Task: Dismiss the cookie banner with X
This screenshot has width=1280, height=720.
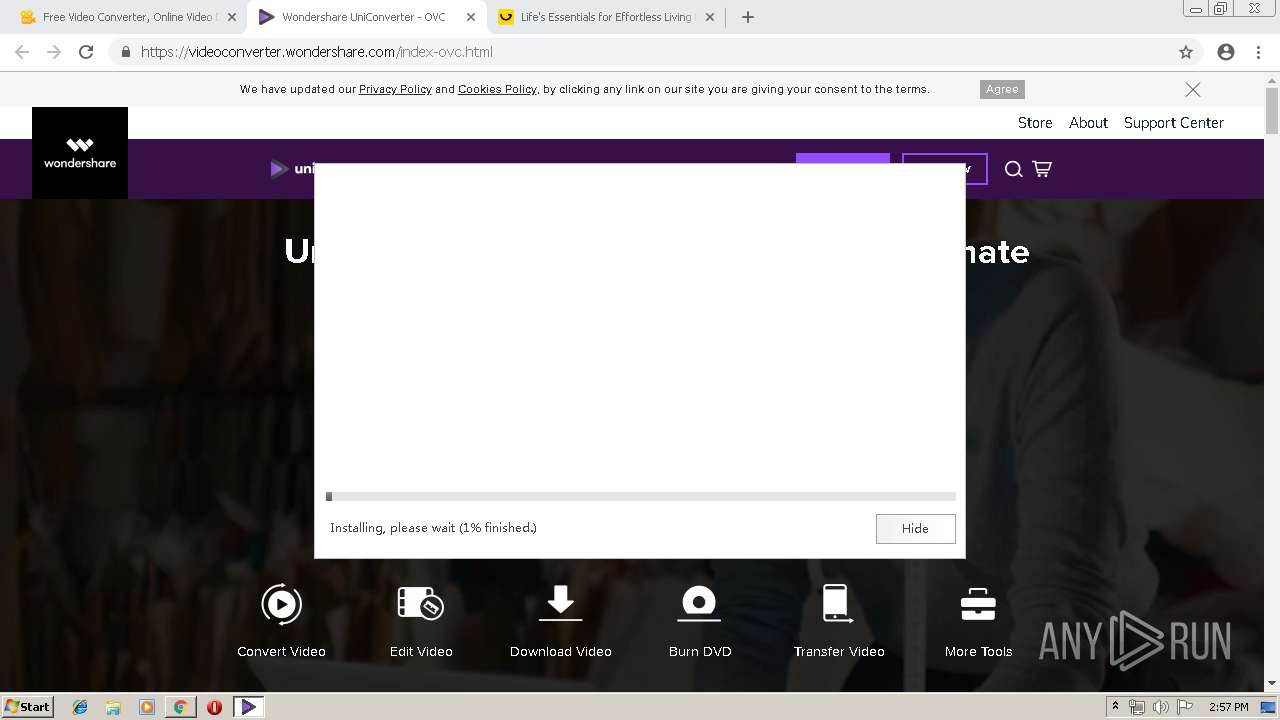Action: coord(1193,89)
